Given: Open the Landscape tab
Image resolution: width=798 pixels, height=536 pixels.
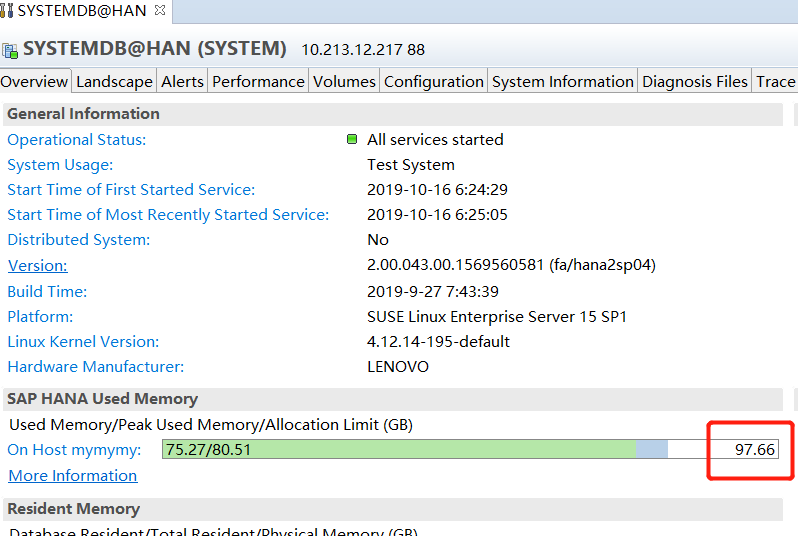Looking at the screenshot, I should pos(114,81).
